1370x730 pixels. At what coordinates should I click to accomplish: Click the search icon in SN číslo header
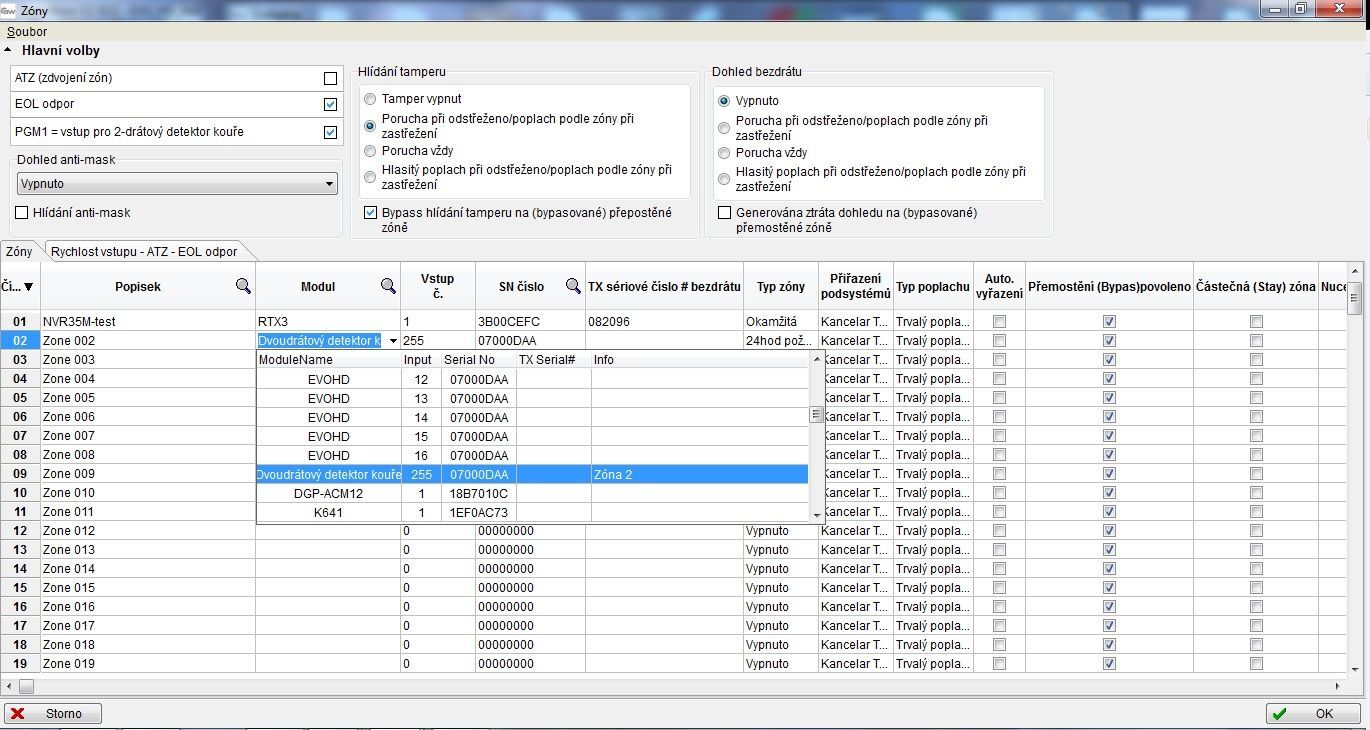pyautogui.click(x=573, y=286)
